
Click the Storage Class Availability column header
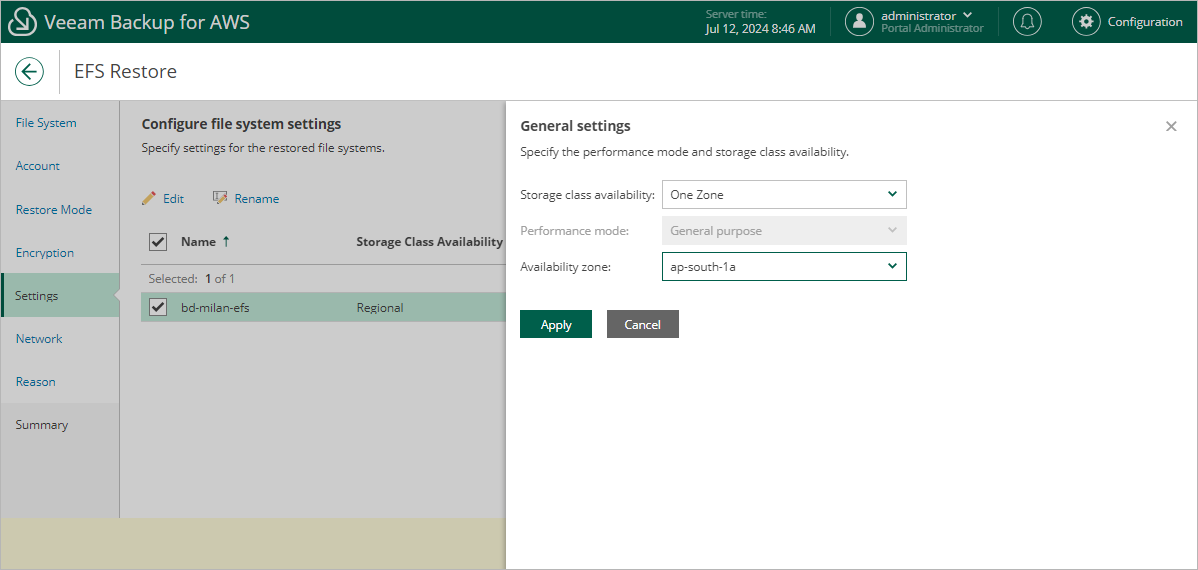tap(429, 241)
